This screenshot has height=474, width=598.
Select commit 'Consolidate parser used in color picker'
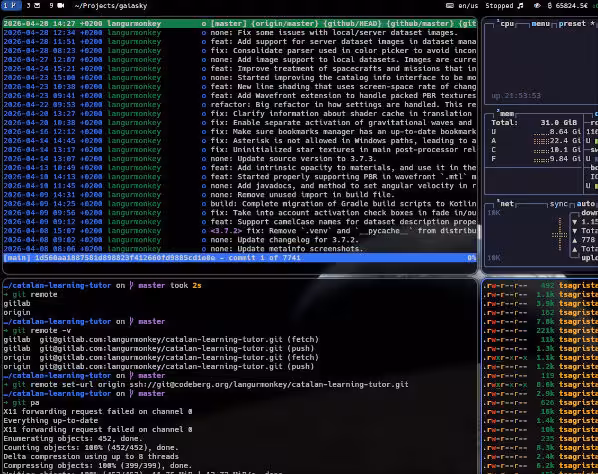click(x=240, y=51)
